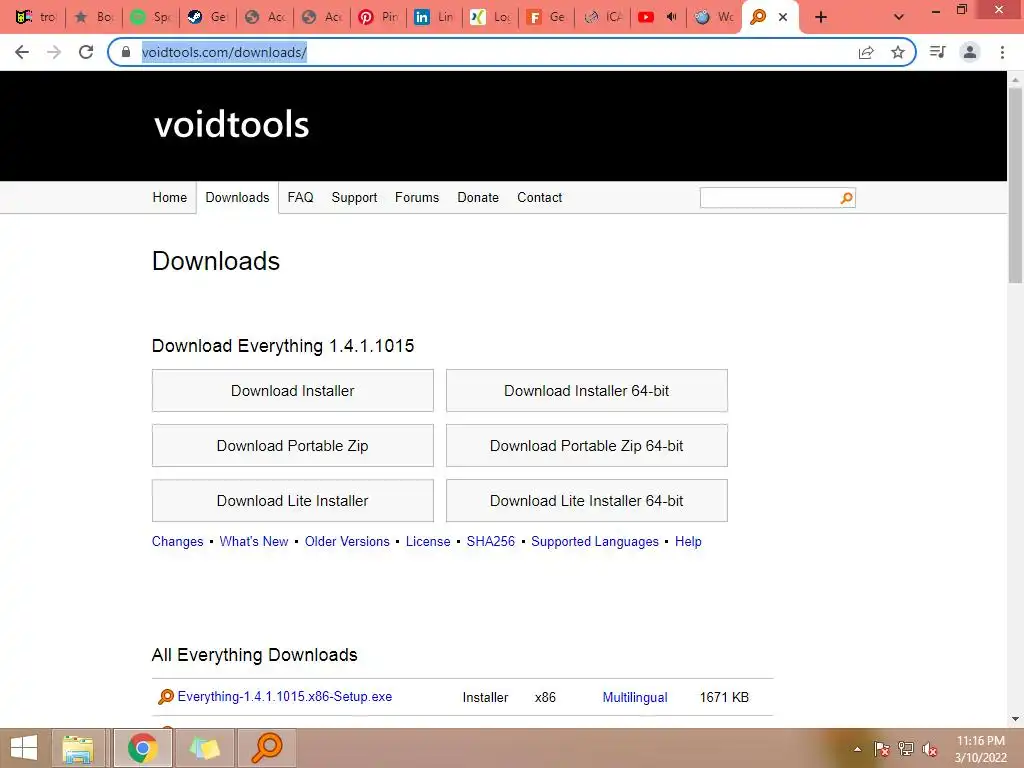Close the active voidtools tab
The width and height of the screenshot is (1024, 768).
point(782,17)
